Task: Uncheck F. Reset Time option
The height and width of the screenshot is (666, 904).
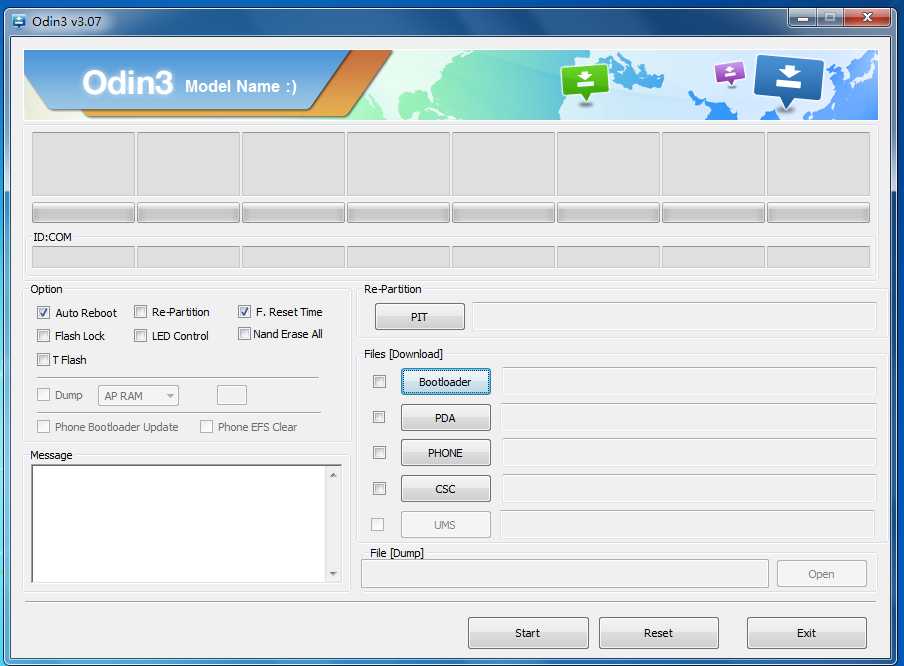Action: pyautogui.click(x=244, y=312)
